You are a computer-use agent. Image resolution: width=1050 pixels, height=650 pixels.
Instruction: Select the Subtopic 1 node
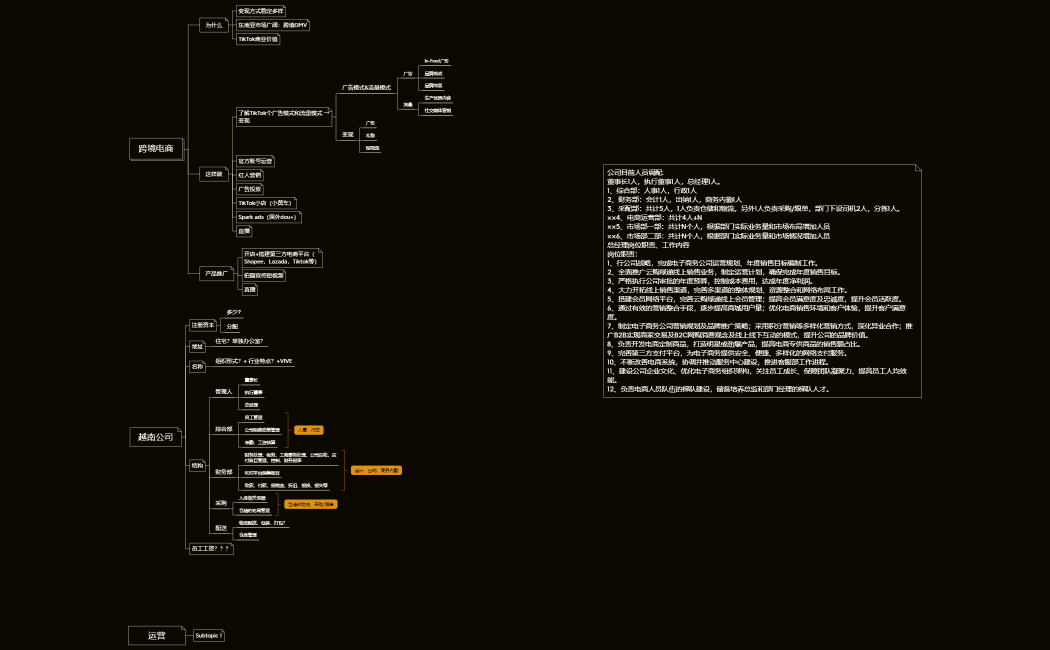click(x=209, y=635)
